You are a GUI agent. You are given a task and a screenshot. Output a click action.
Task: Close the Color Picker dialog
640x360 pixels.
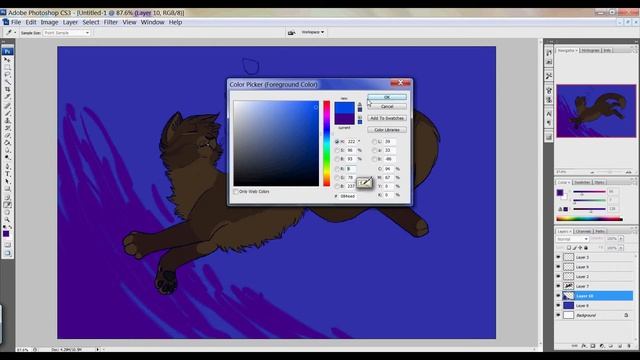pos(400,83)
